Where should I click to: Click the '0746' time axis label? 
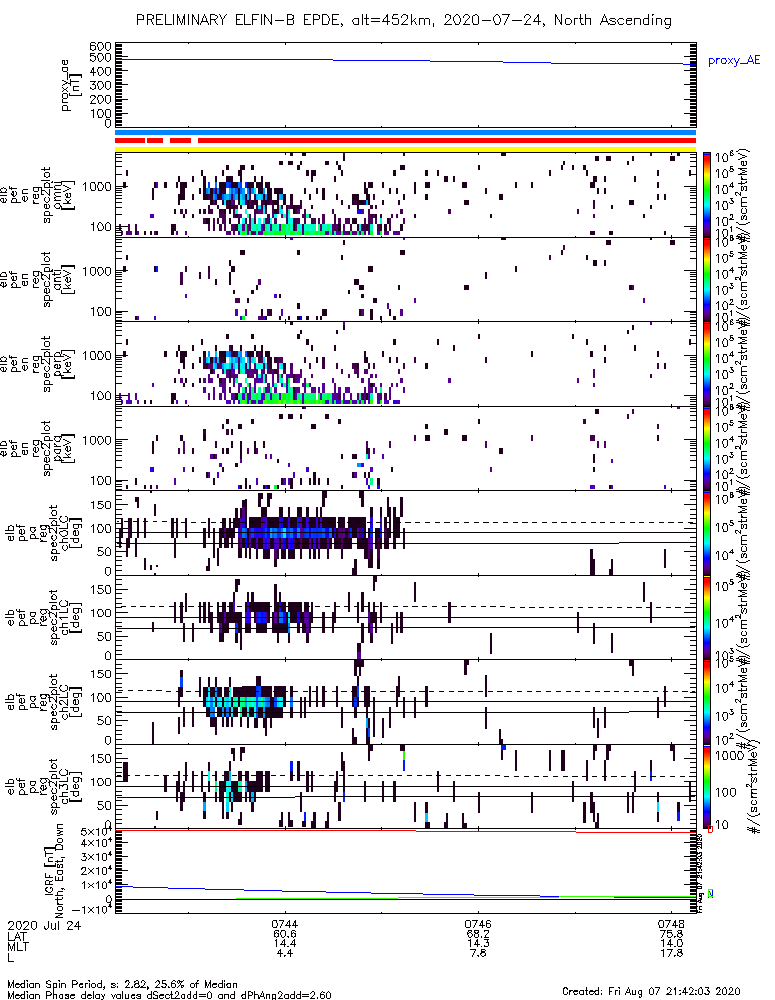coord(478,924)
